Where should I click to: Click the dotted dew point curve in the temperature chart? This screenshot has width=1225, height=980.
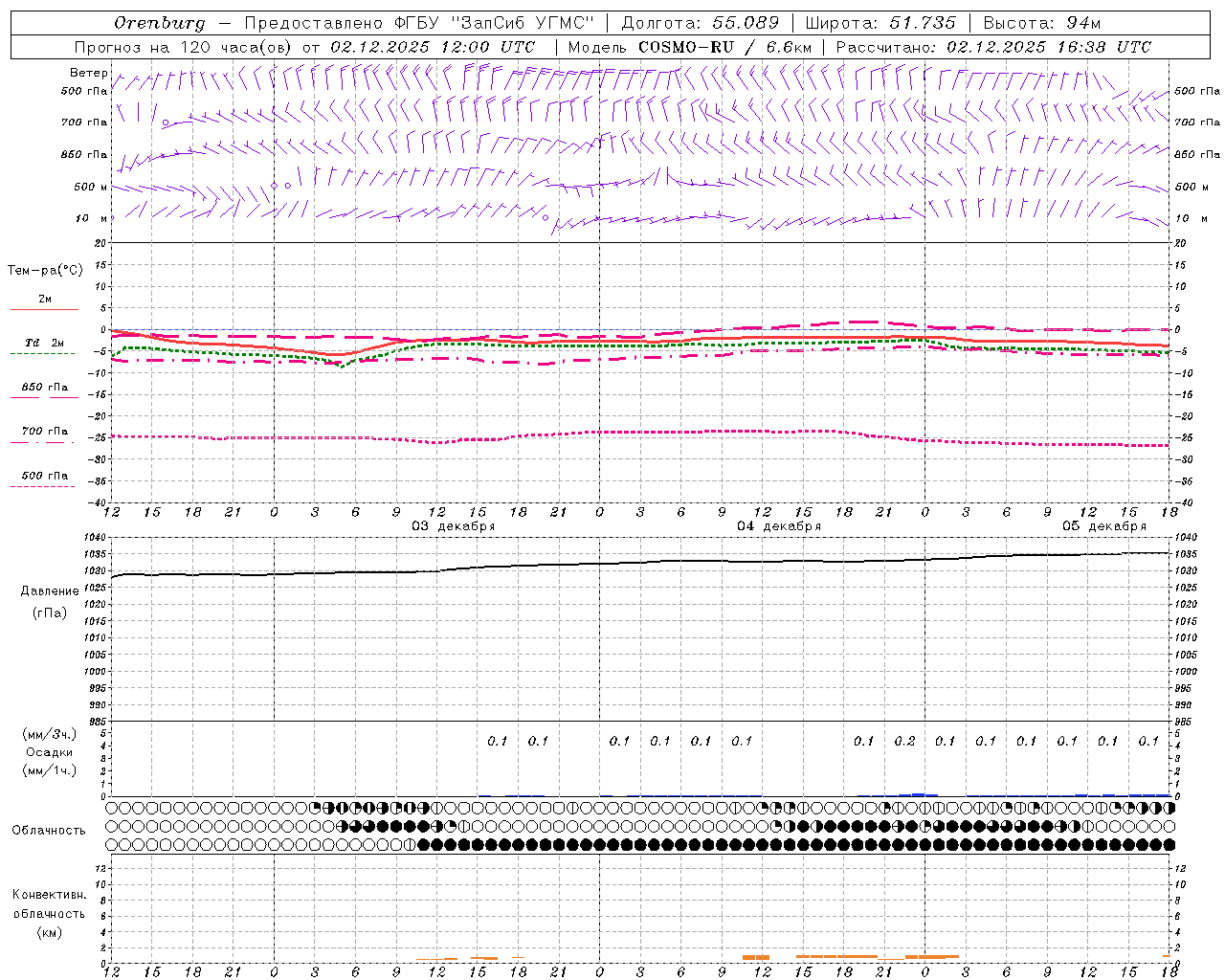641,345
